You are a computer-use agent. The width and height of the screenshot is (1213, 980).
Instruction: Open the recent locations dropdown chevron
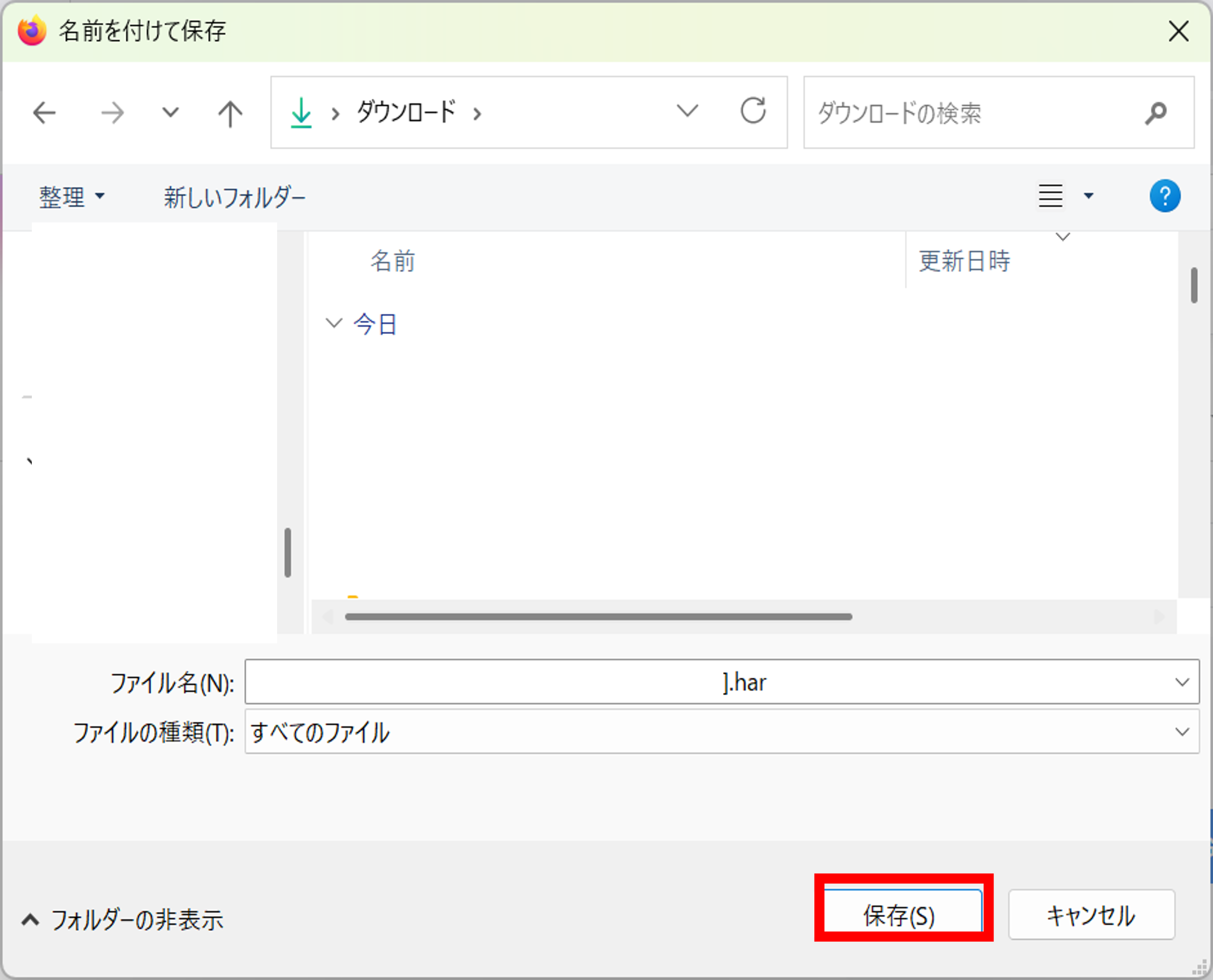click(x=170, y=112)
